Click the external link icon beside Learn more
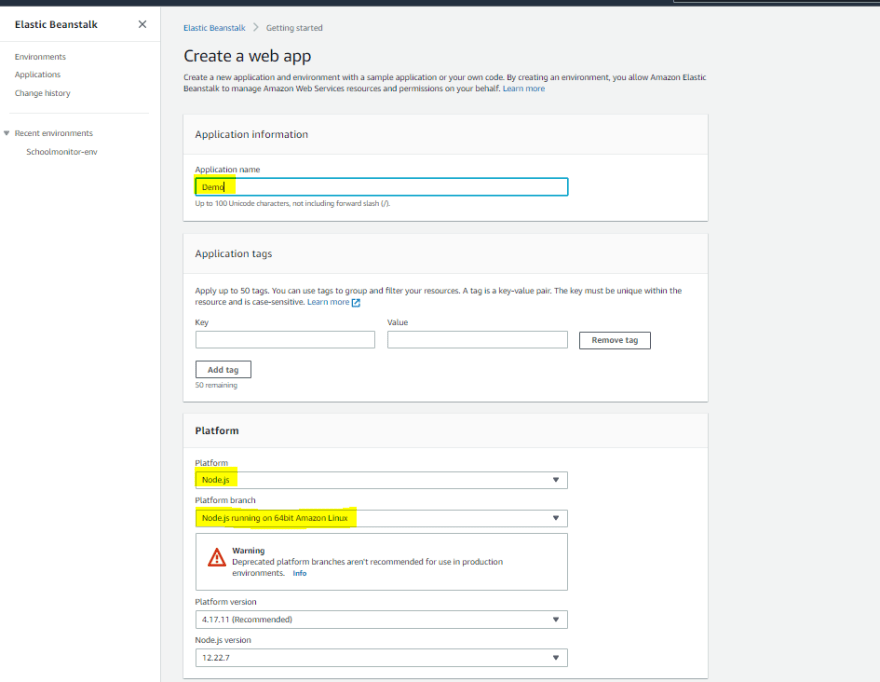The image size is (880, 682). (x=356, y=303)
